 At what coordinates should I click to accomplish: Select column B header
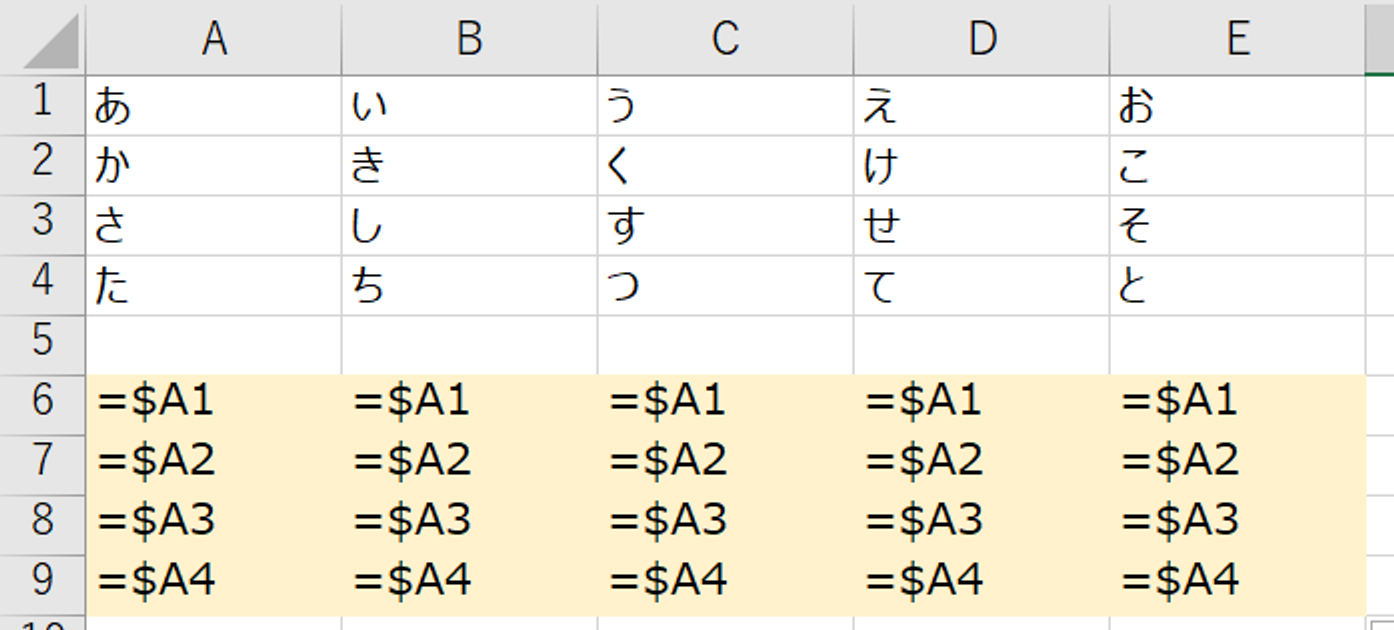tap(470, 38)
